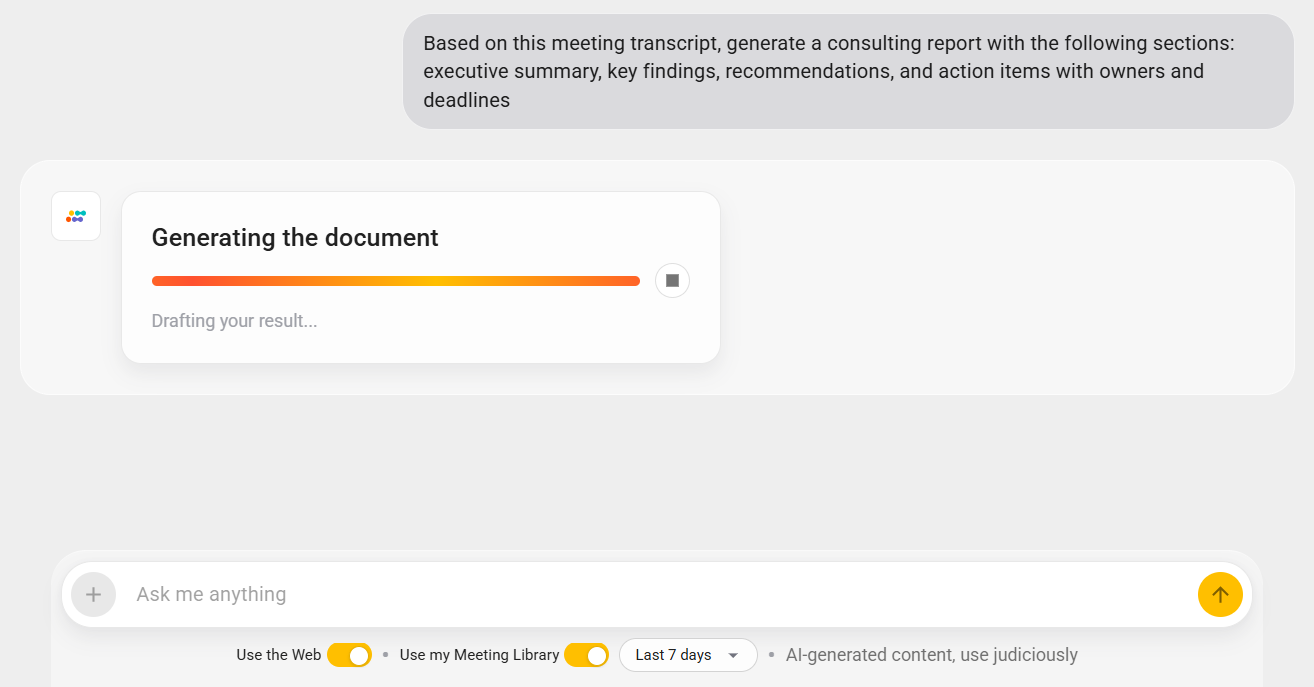Expand the time range selector
1314x687 pixels.
pos(688,654)
